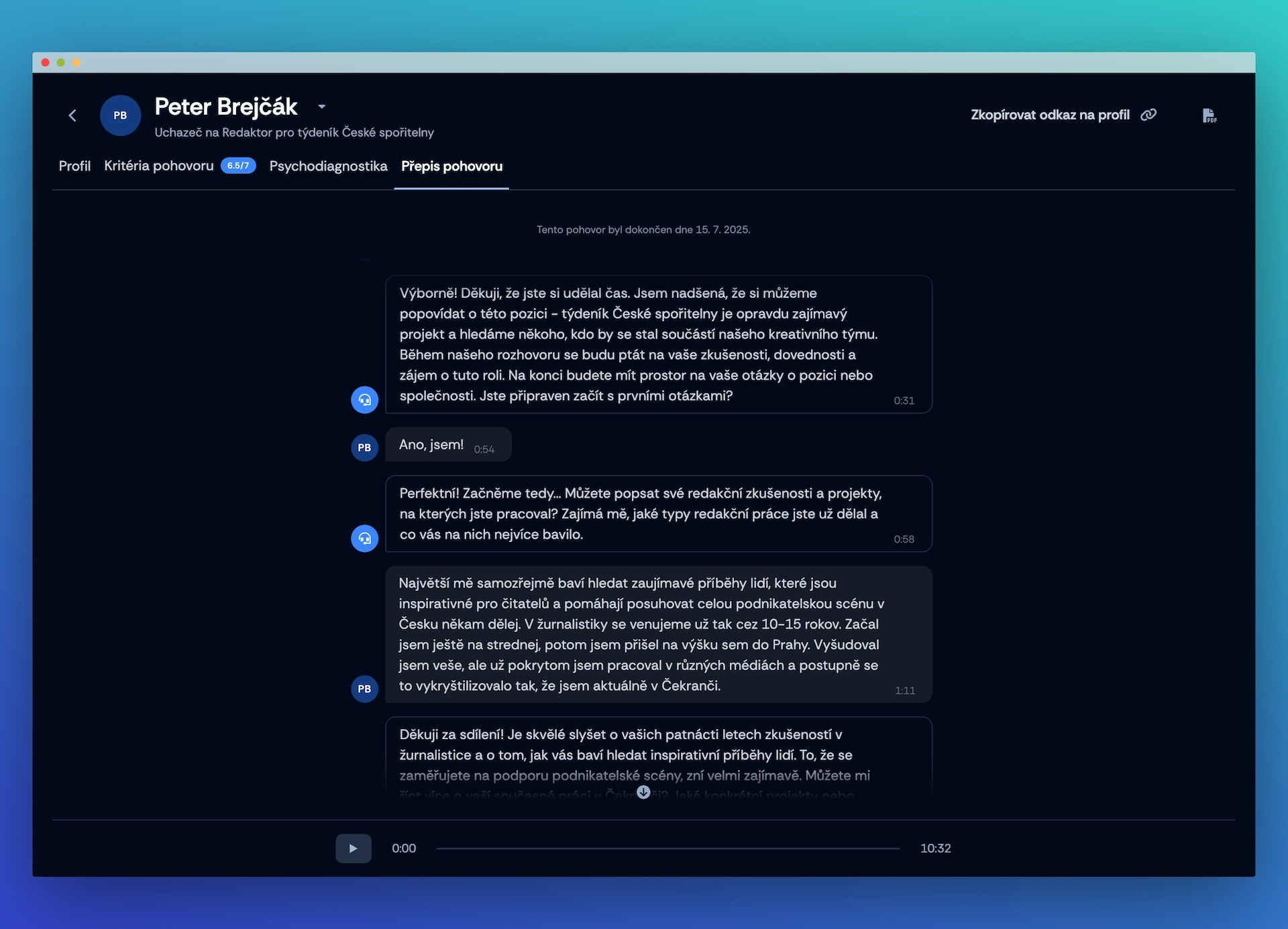Click PB avatar beside 'Ano, jsem!'
Image resolution: width=1288 pixels, height=929 pixels.
pyautogui.click(x=364, y=447)
